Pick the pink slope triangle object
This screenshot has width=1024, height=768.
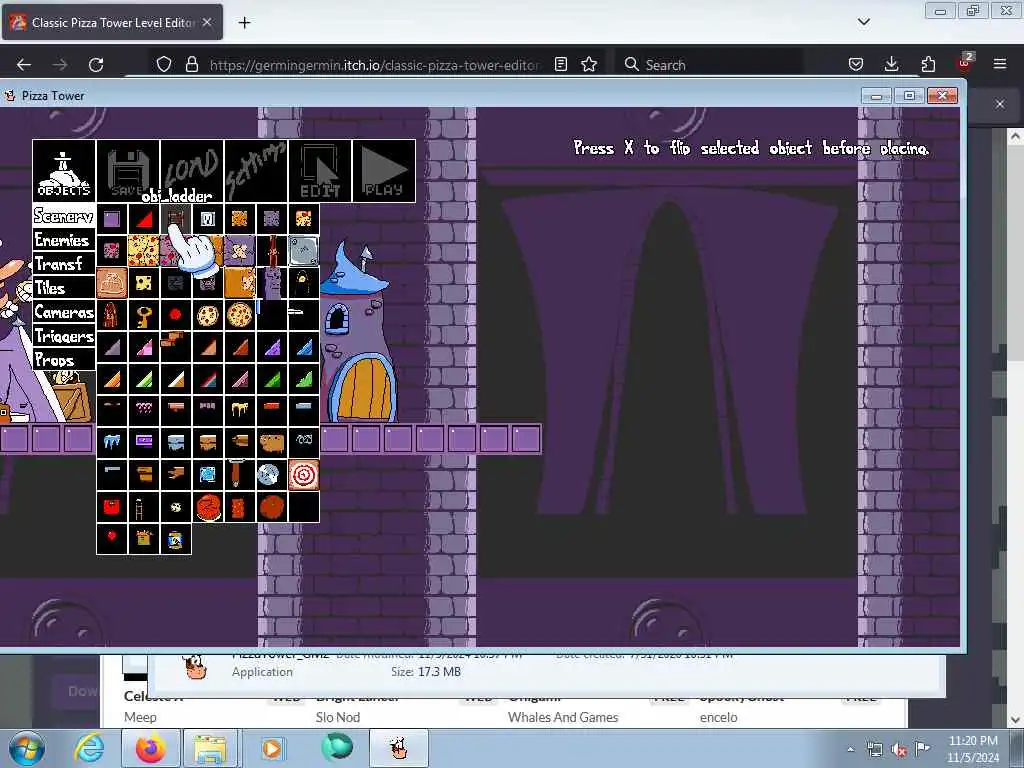click(144, 347)
